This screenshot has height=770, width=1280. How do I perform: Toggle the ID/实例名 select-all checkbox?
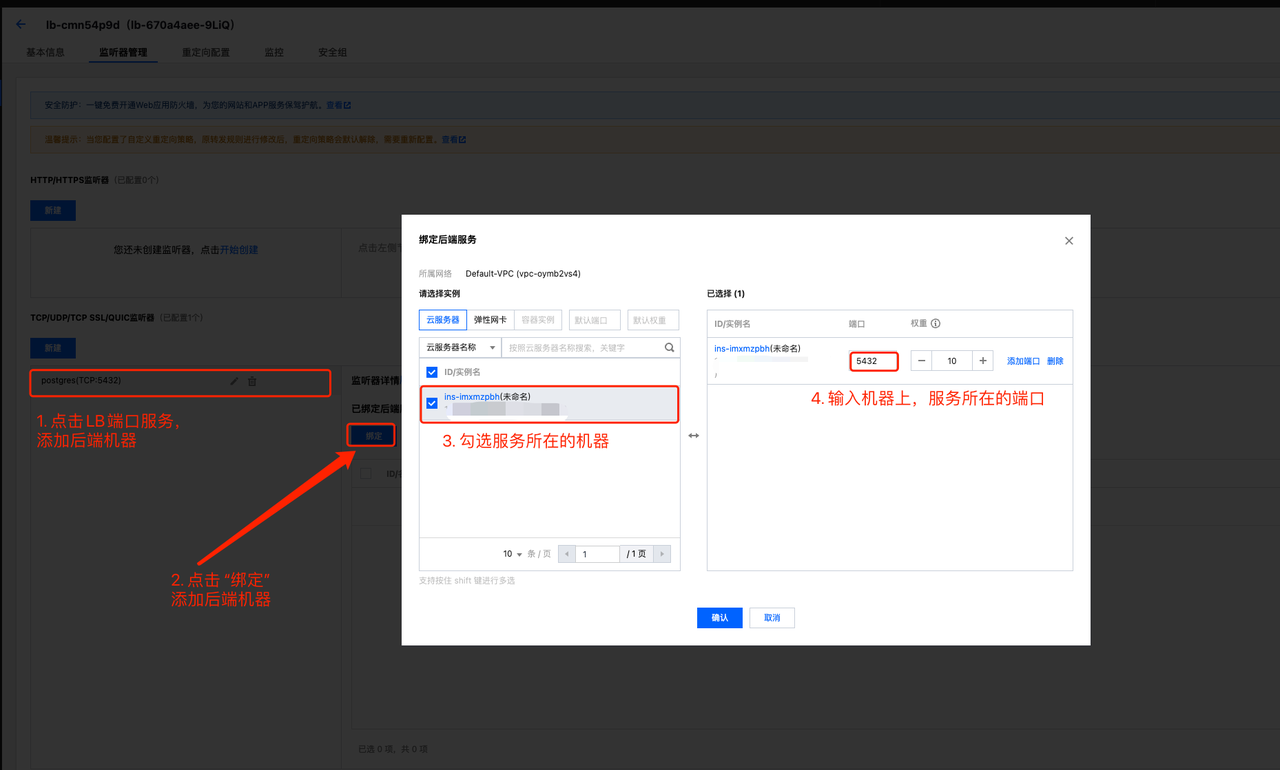click(x=432, y=371)
